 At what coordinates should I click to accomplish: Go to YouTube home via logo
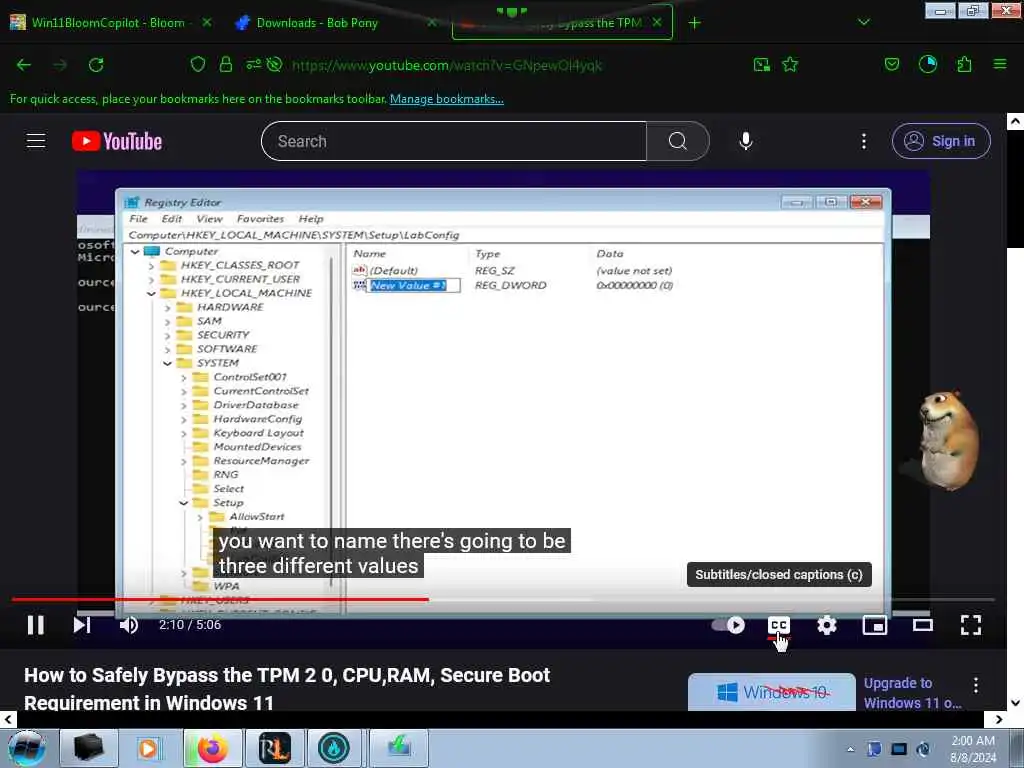[117, 141]
